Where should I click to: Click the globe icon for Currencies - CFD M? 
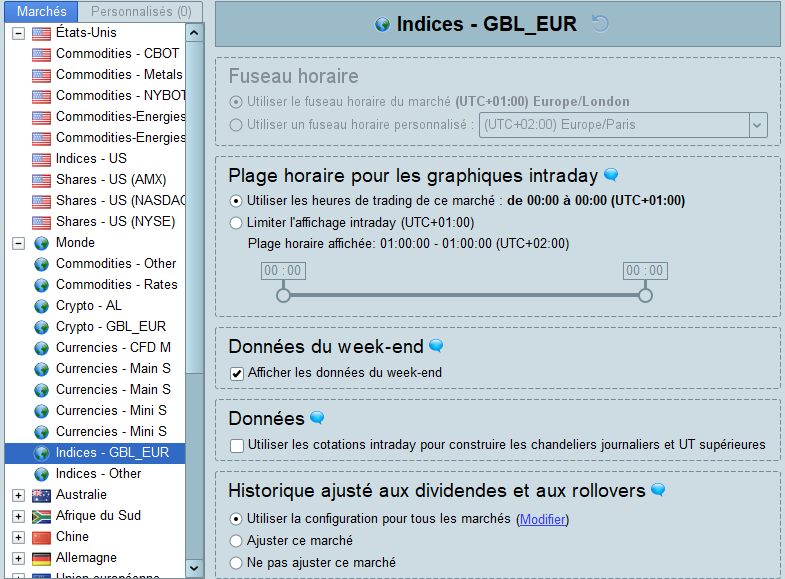pyautogui.click(x=41, y=348)
